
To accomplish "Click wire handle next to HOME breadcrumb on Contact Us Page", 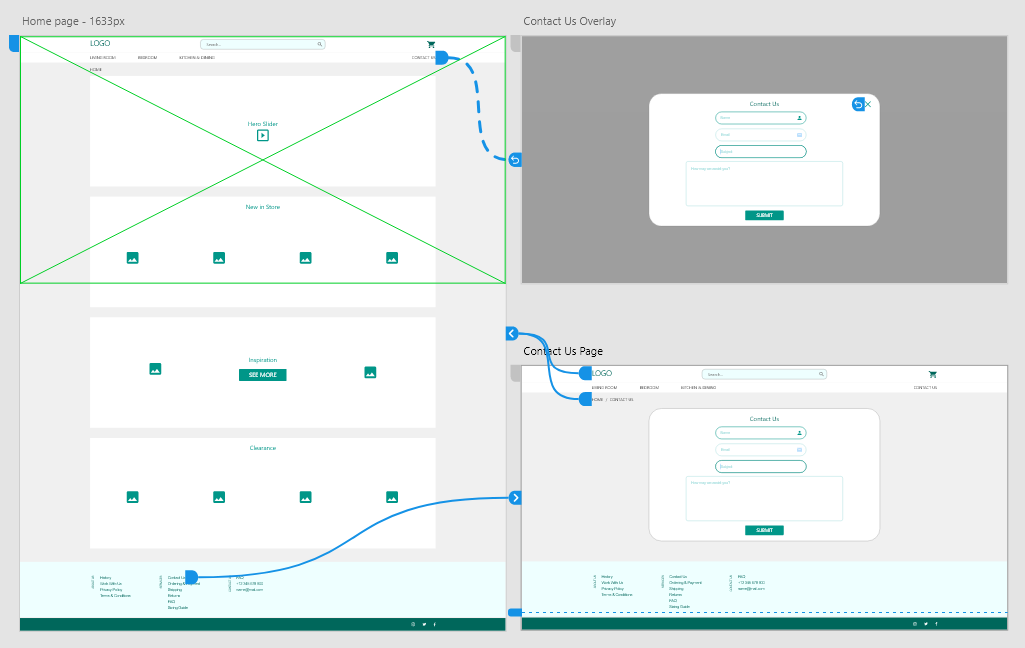I will [x=586, y=399].
